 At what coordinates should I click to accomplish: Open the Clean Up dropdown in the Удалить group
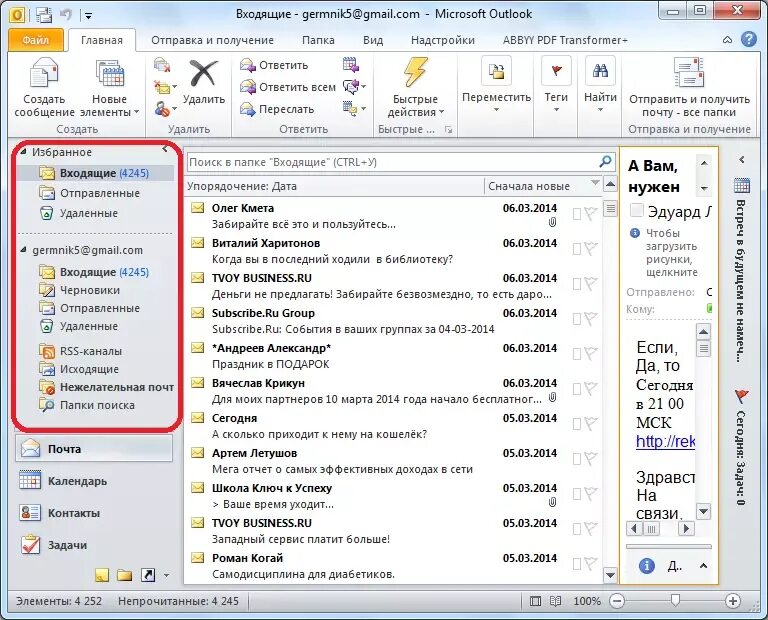tap(165, 87)
